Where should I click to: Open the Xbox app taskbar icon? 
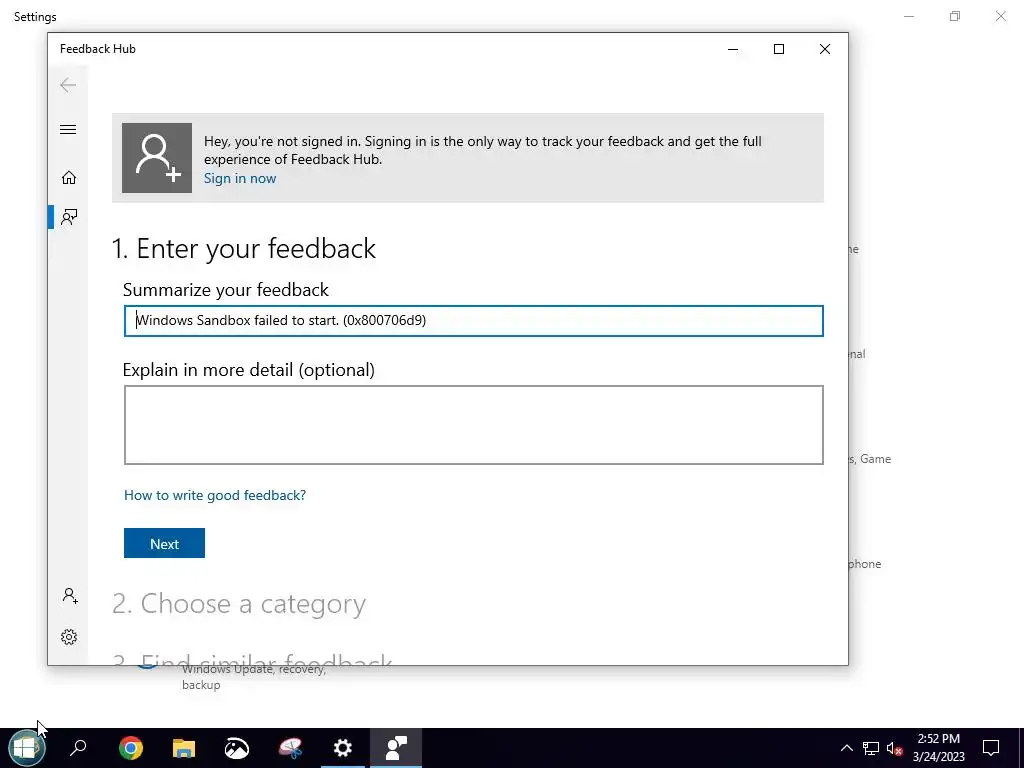tap(236, 748)
